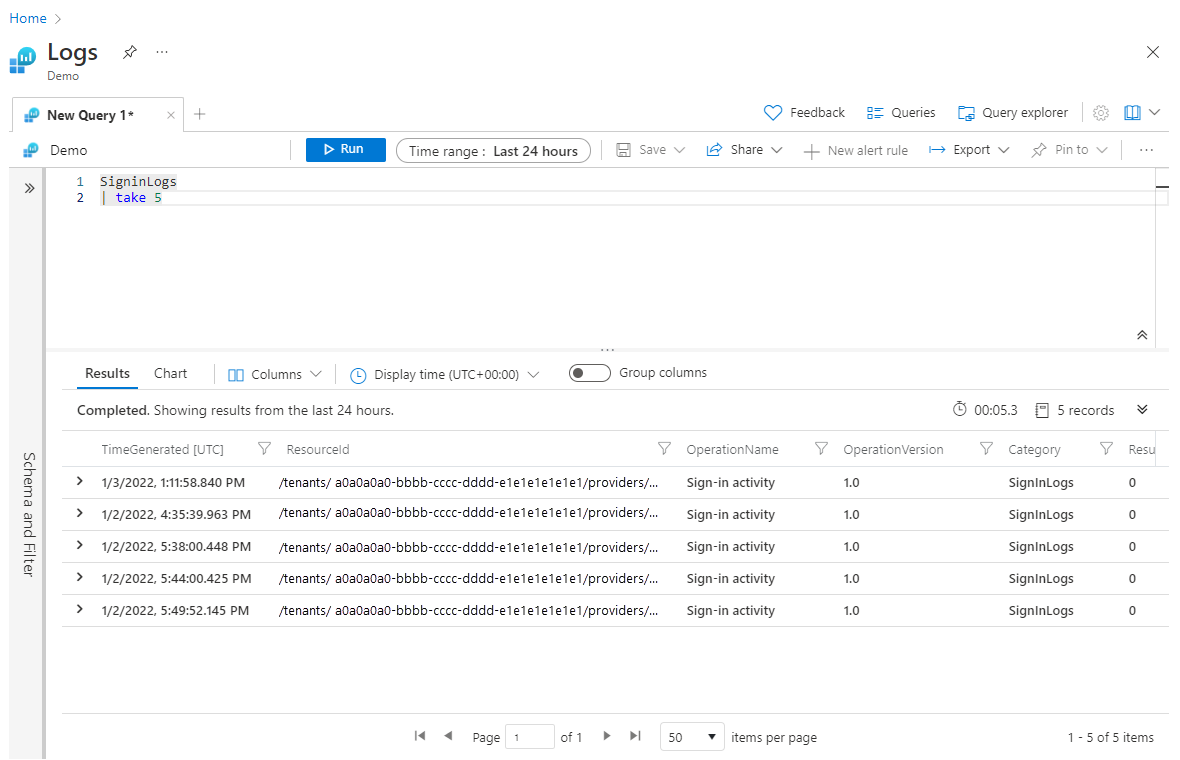Open the Logs more options ellipsis
Viewport: 1180px width, 760px height.
(162, 52)
